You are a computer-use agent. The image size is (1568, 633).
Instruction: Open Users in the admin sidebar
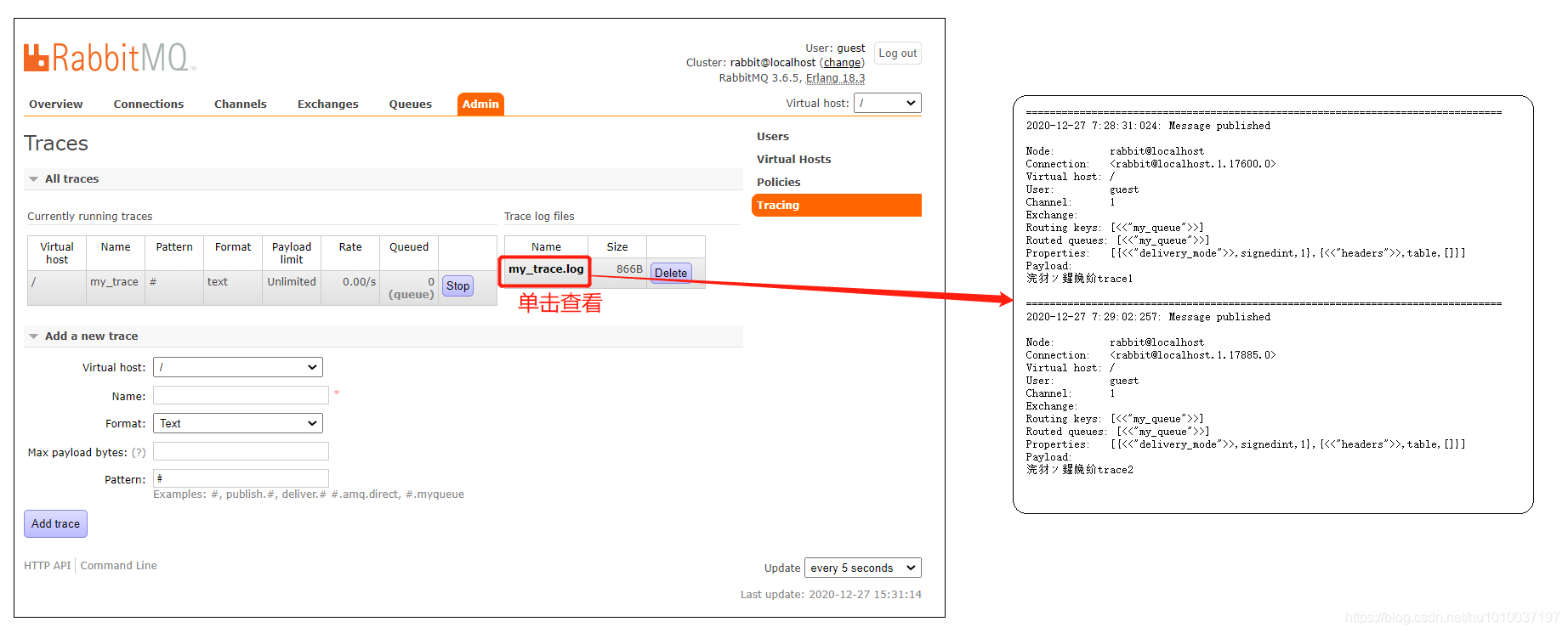click(x=773, y=136)
